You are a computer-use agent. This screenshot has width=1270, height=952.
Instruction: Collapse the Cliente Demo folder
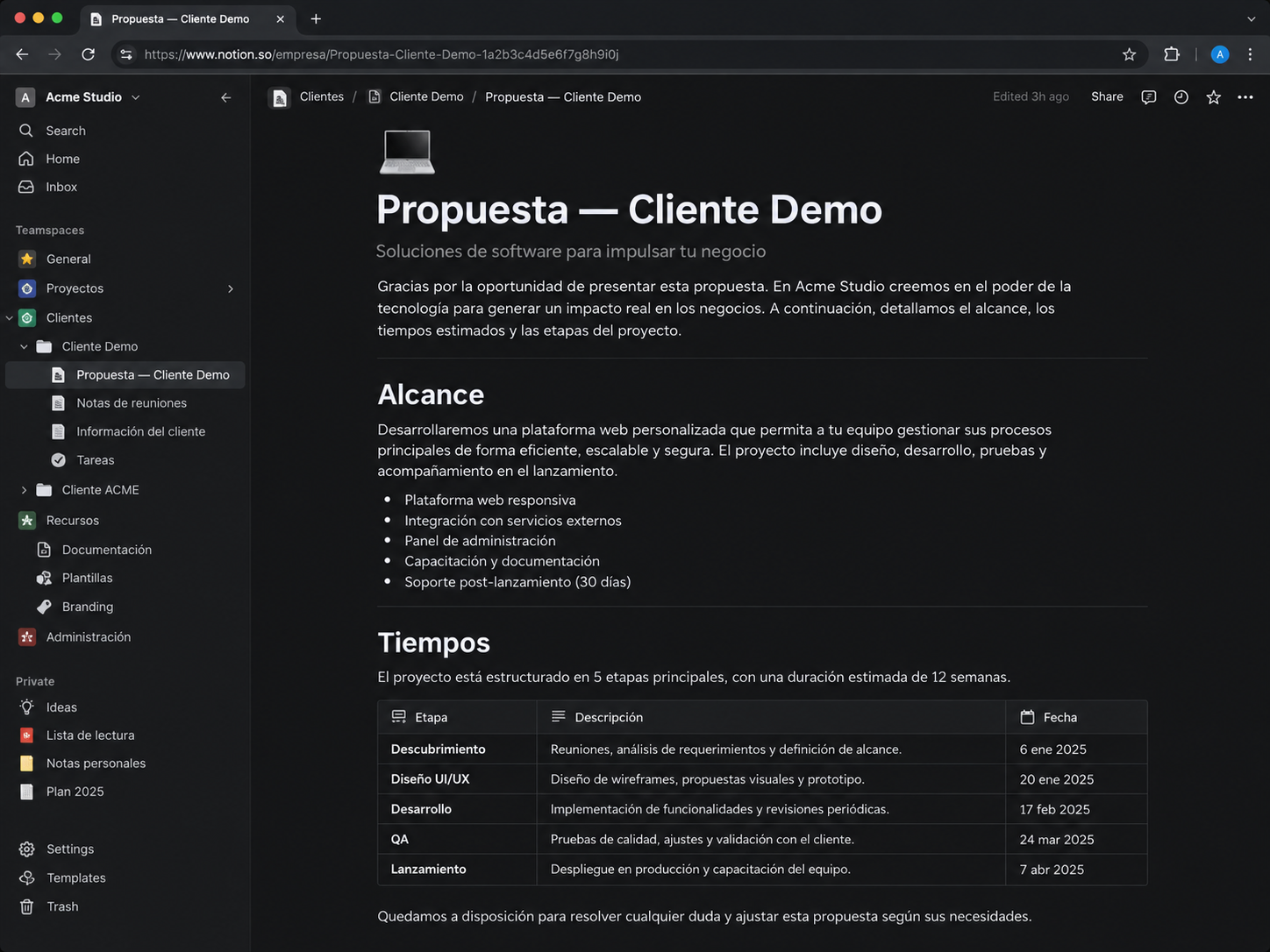click(x=24, y=346)
